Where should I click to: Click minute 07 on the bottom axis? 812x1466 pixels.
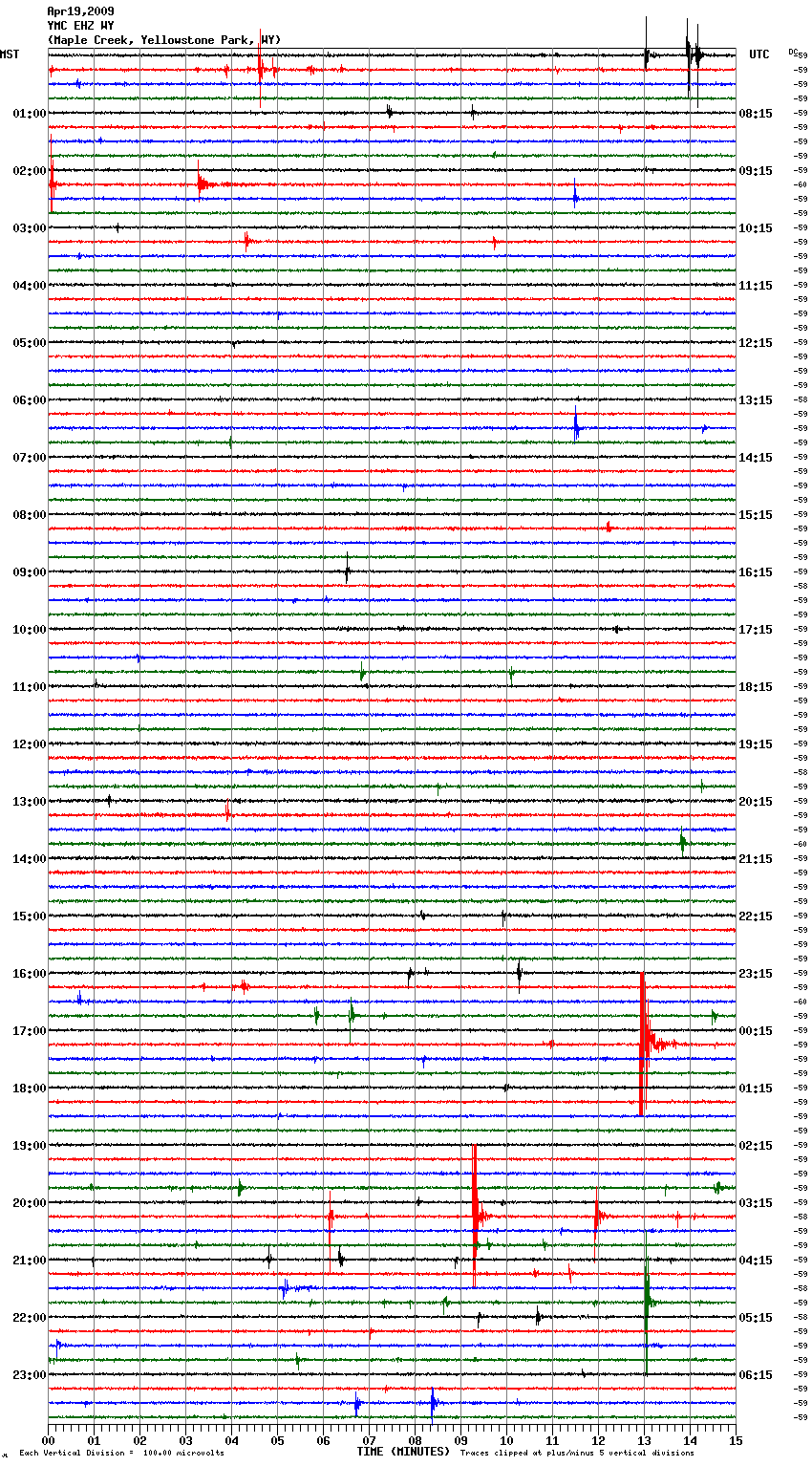click(369, 1440)
